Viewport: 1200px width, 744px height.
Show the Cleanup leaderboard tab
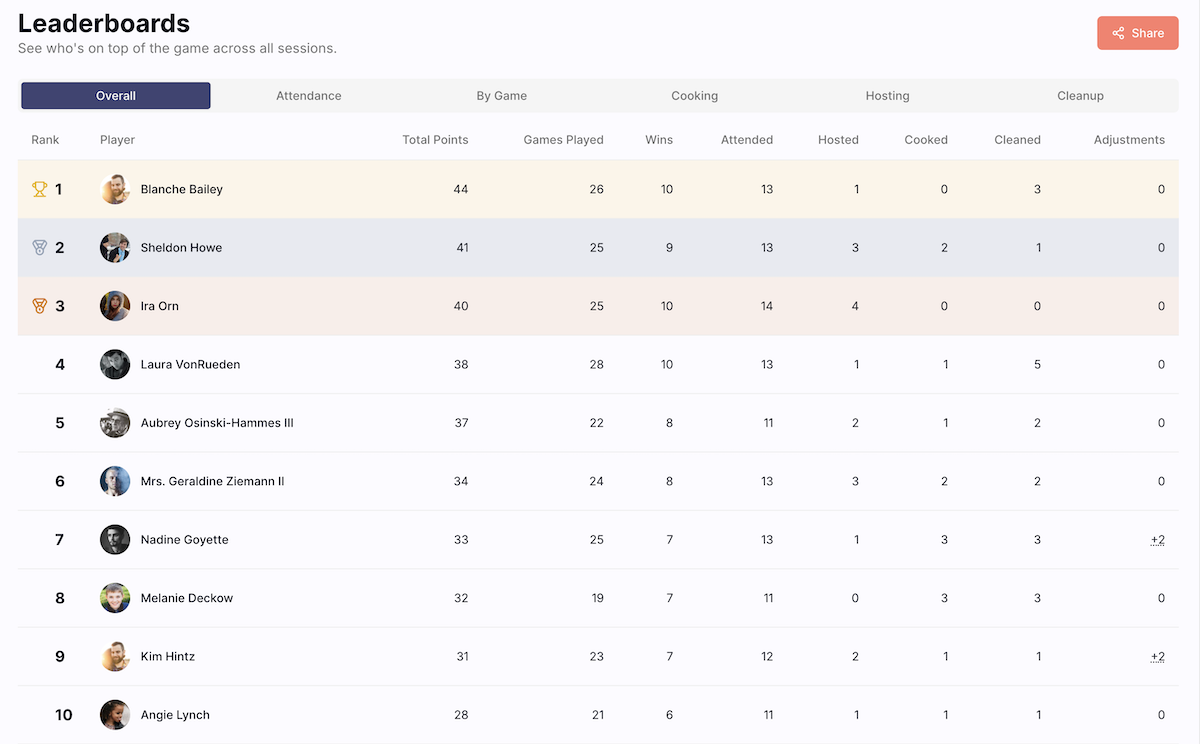pos(1081,96)
